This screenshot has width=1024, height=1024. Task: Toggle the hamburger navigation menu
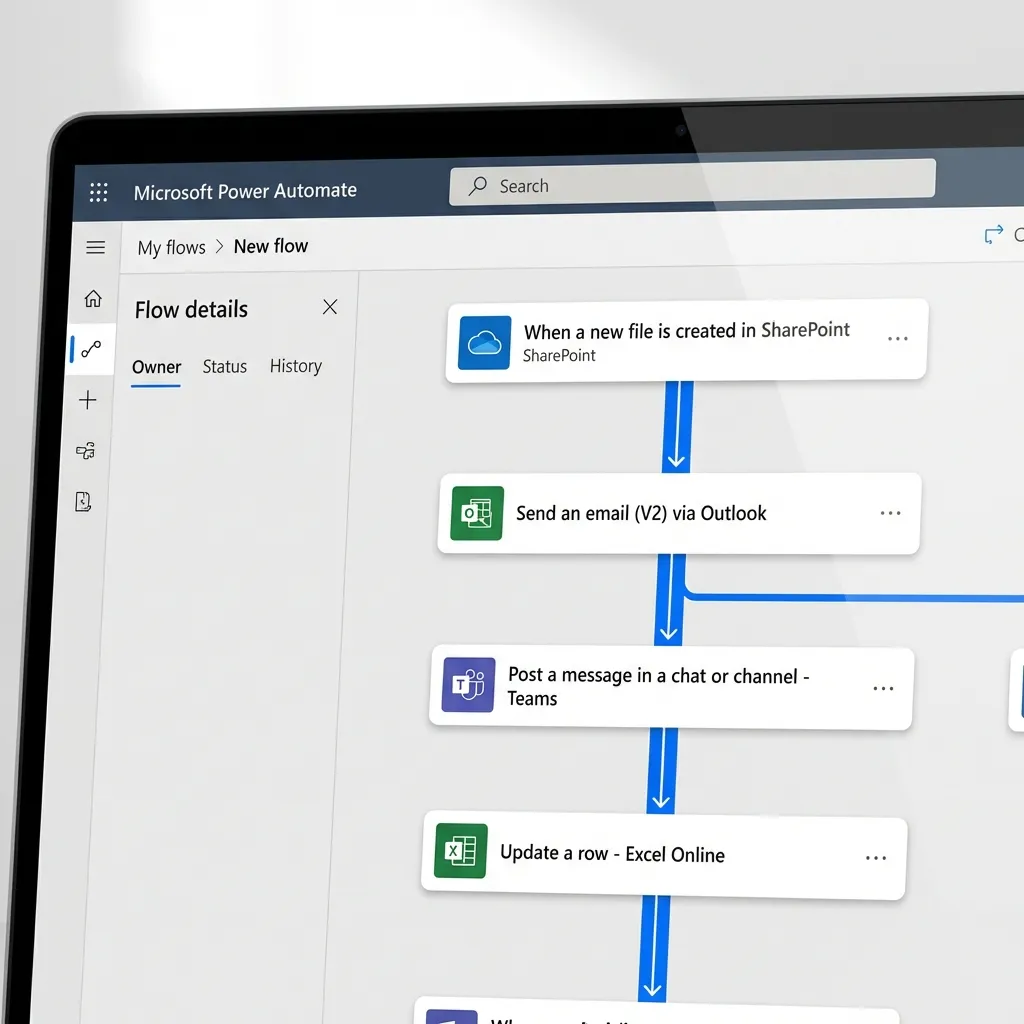(x=95, y=246)
